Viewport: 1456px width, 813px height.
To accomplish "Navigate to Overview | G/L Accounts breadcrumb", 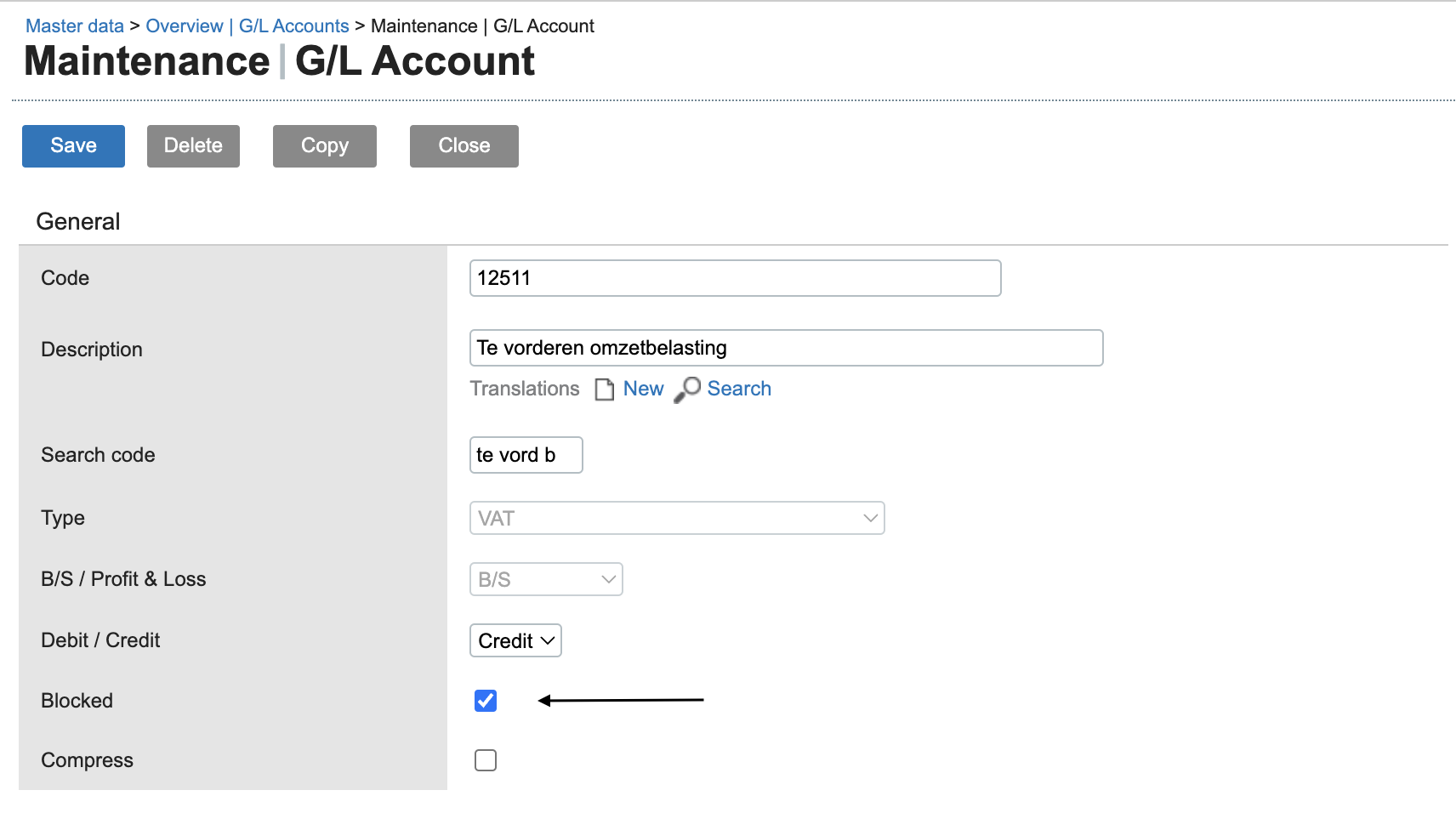I will [247, 26].
